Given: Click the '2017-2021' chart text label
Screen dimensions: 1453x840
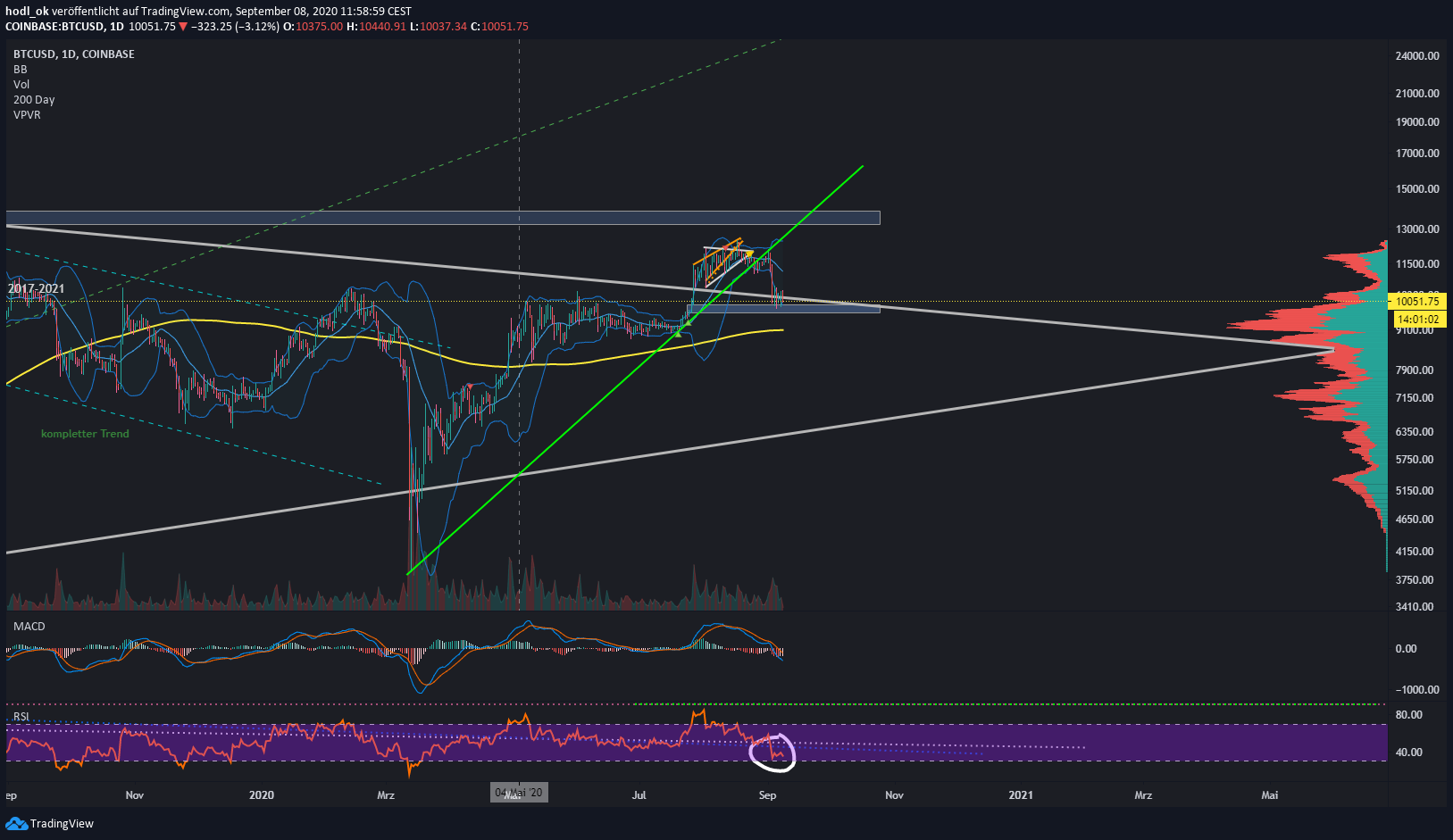Looking at the screenshot, I should pos(36,288).
